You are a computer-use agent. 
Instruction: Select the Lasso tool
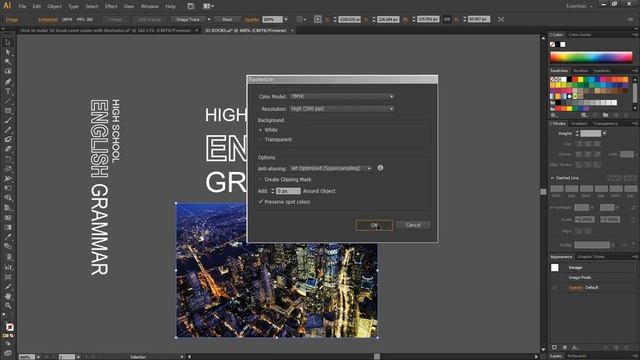click(x=8, y=71)
